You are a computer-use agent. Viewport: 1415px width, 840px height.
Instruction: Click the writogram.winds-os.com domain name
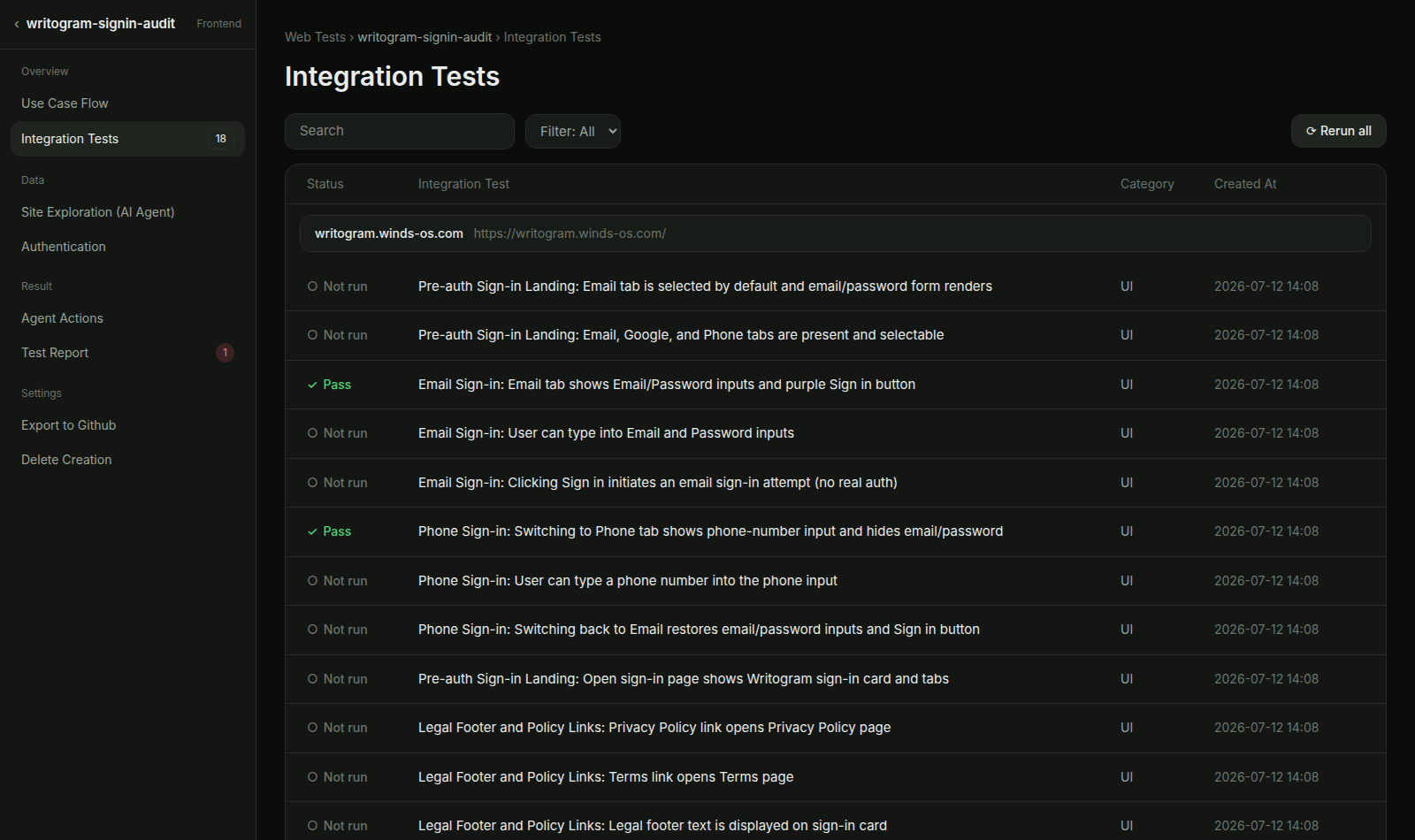coord(389,233)
